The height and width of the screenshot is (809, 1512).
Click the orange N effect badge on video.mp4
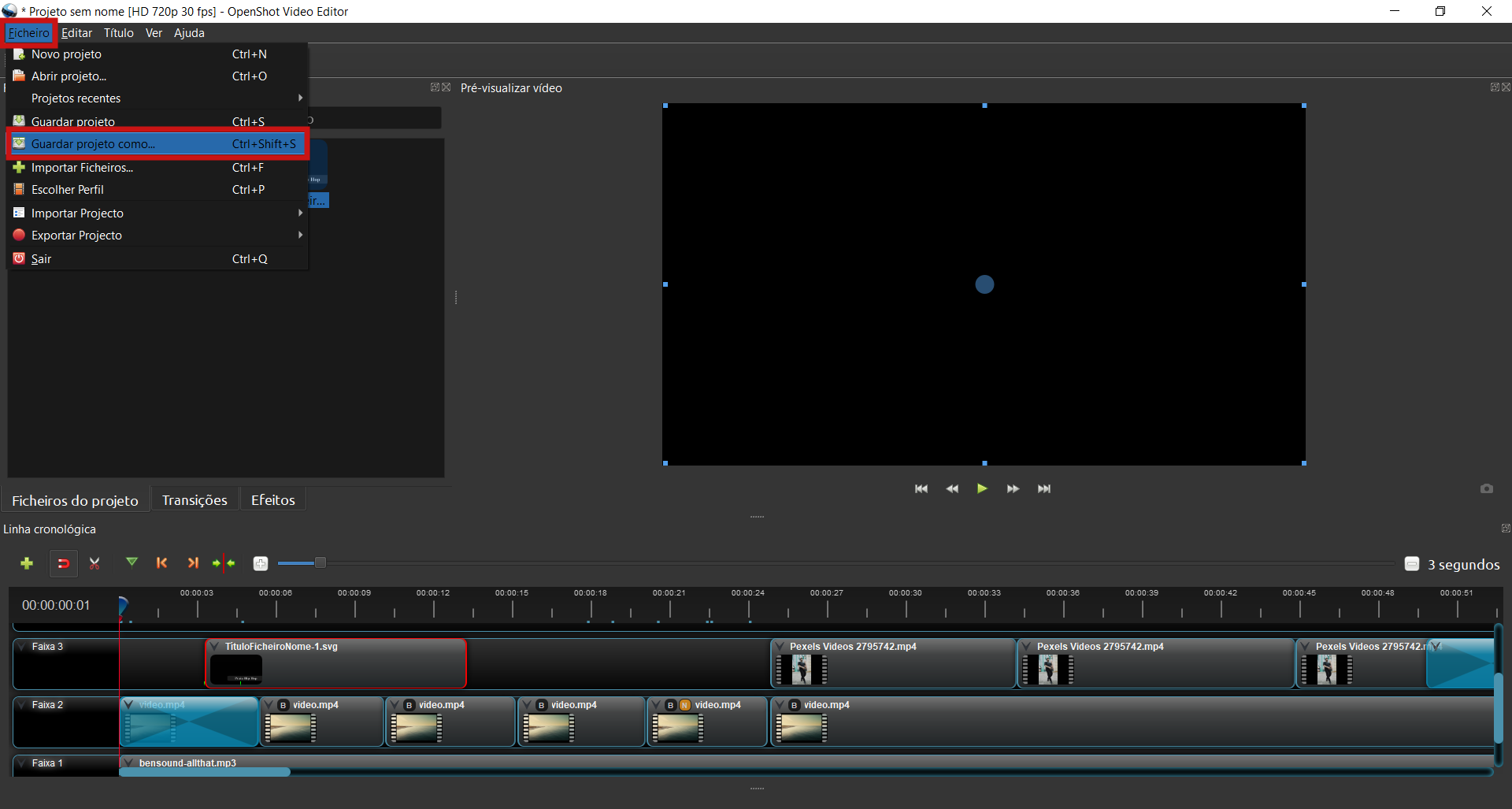tap(685, 705)
